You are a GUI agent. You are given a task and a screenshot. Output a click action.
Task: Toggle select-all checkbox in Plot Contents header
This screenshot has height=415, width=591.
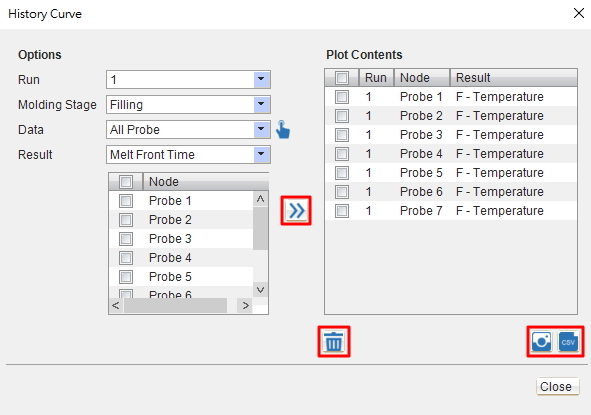342,78
